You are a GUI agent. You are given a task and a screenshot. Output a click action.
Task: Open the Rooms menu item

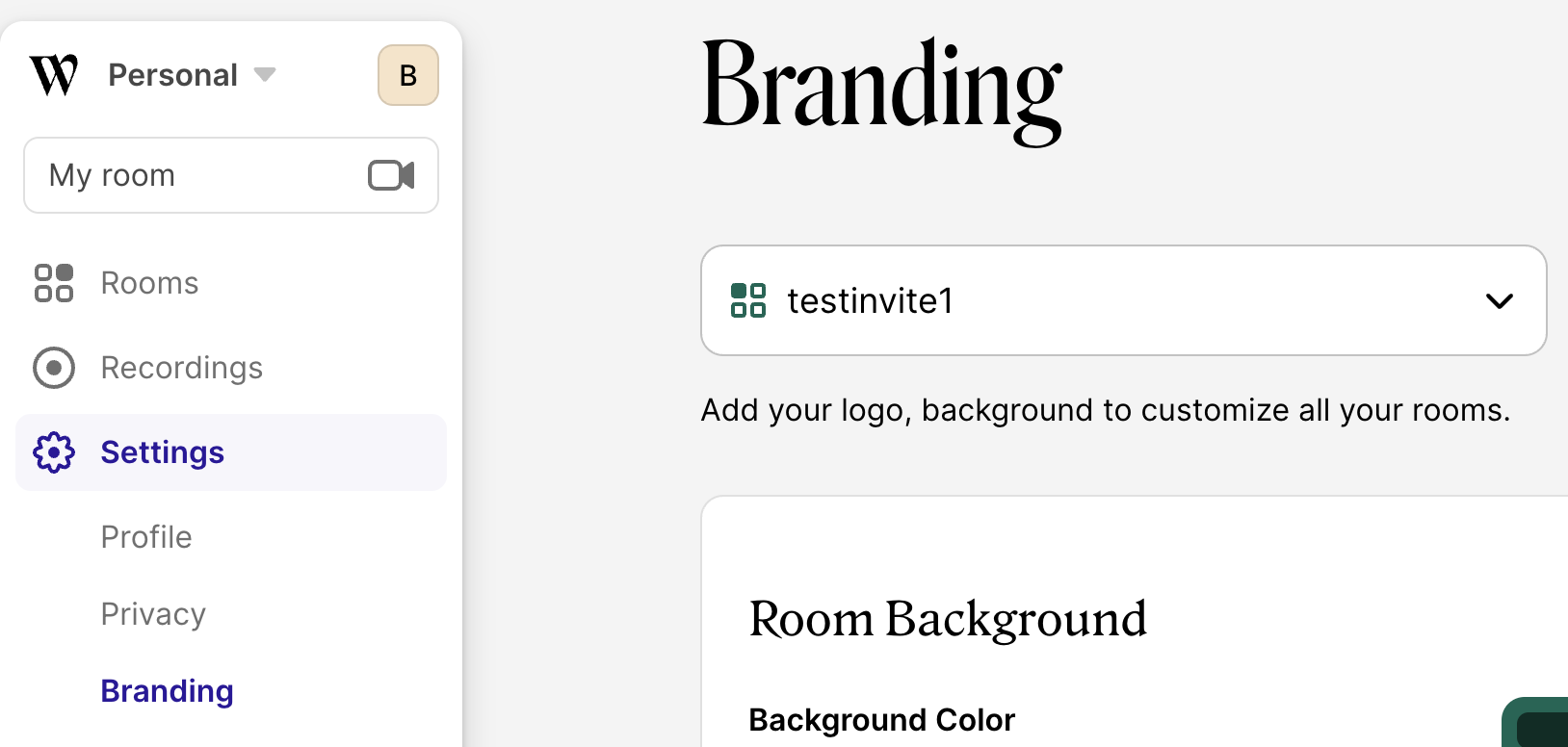click(x=150, y=283)
